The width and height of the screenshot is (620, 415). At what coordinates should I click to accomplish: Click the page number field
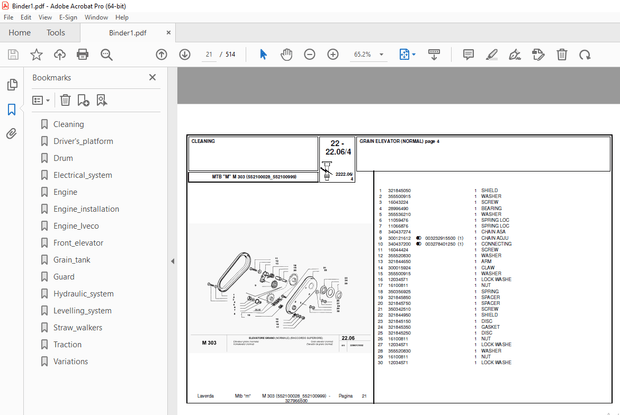coord(209,55)
